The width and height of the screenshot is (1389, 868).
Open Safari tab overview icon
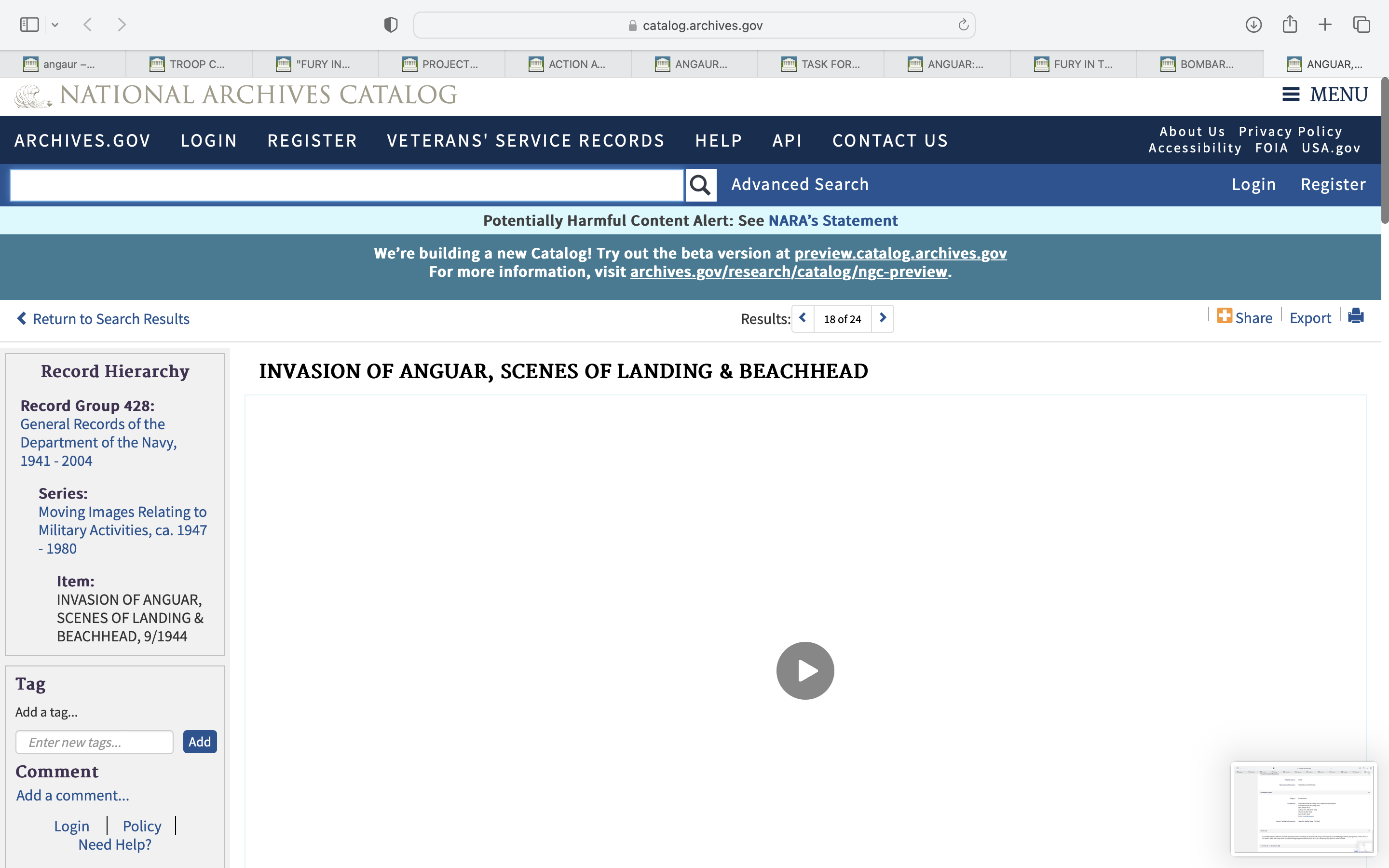pyautogui.click(x=1362, y=25)
